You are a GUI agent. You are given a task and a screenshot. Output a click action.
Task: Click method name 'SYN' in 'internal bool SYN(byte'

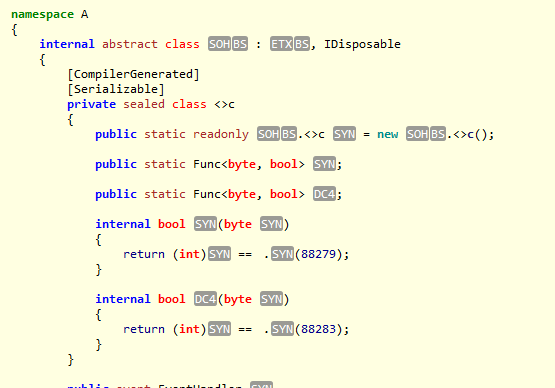pos(205,224)
